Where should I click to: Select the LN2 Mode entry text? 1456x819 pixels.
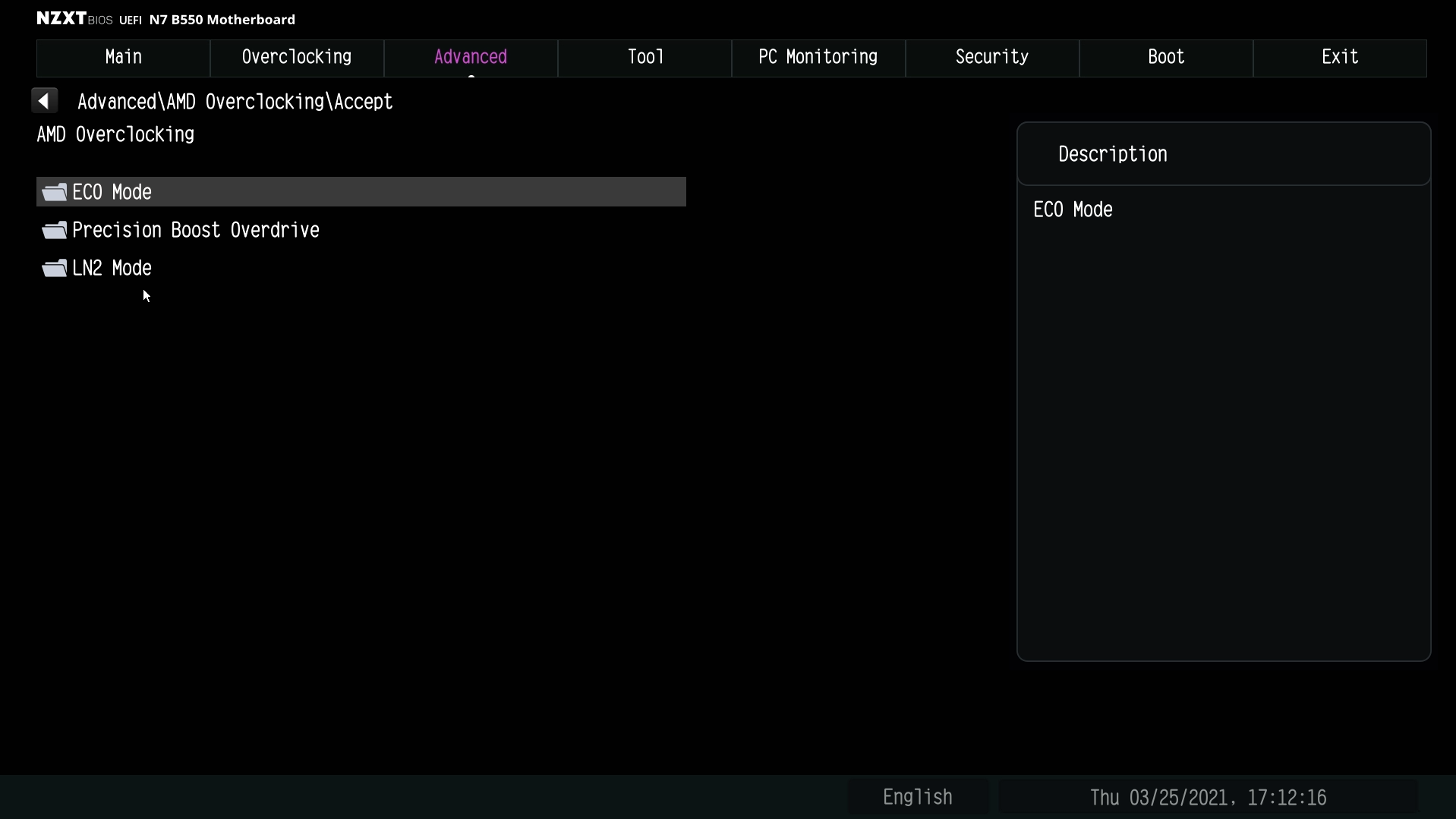[x=112, y=268]
